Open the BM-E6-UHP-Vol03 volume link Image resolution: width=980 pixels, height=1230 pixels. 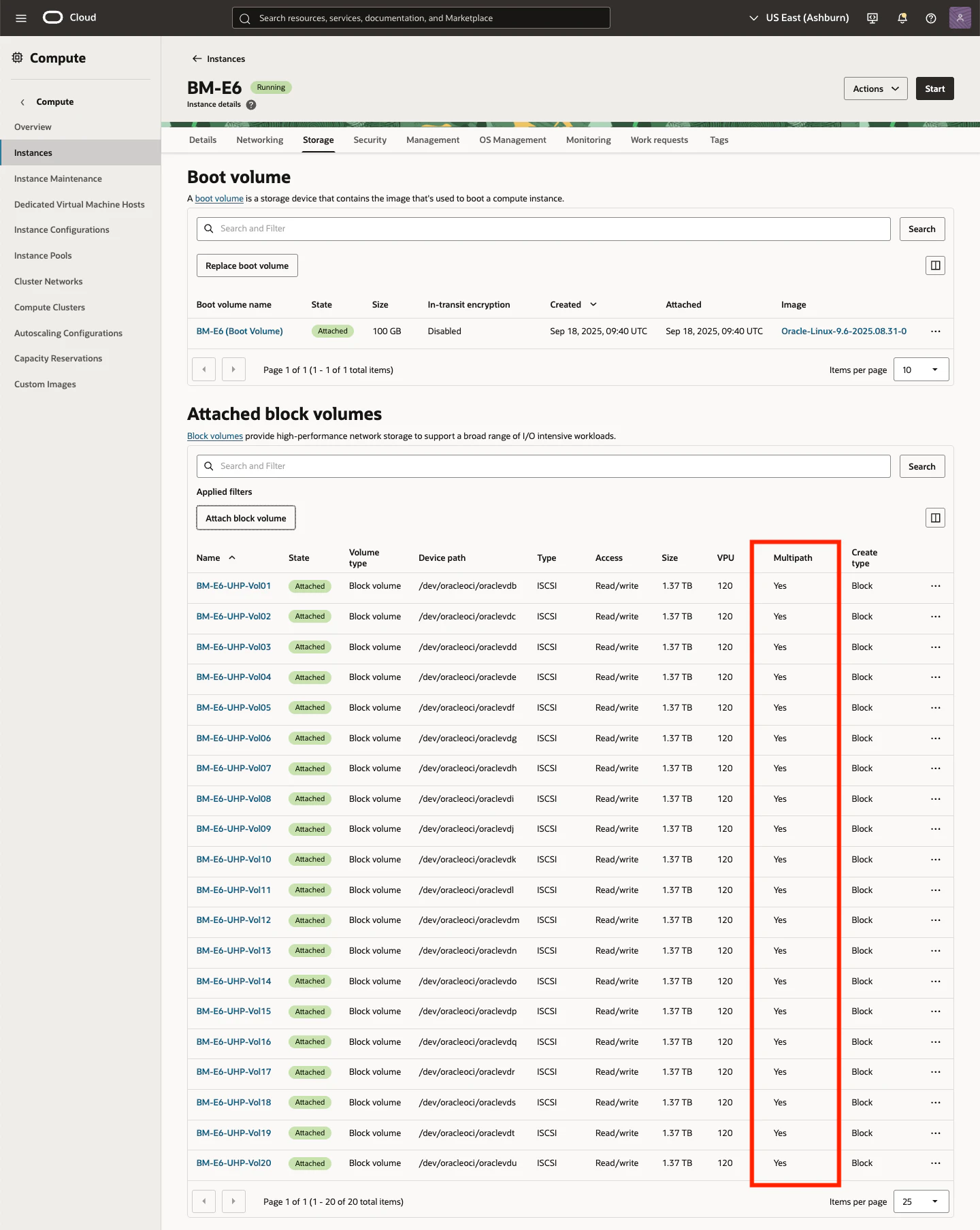[233, 647]
